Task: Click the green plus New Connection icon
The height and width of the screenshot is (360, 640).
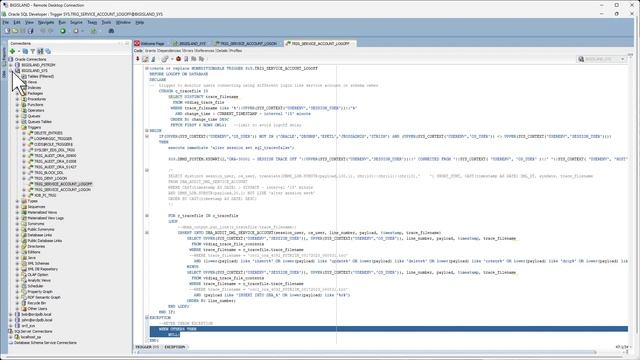Action: tap(12, 51)
